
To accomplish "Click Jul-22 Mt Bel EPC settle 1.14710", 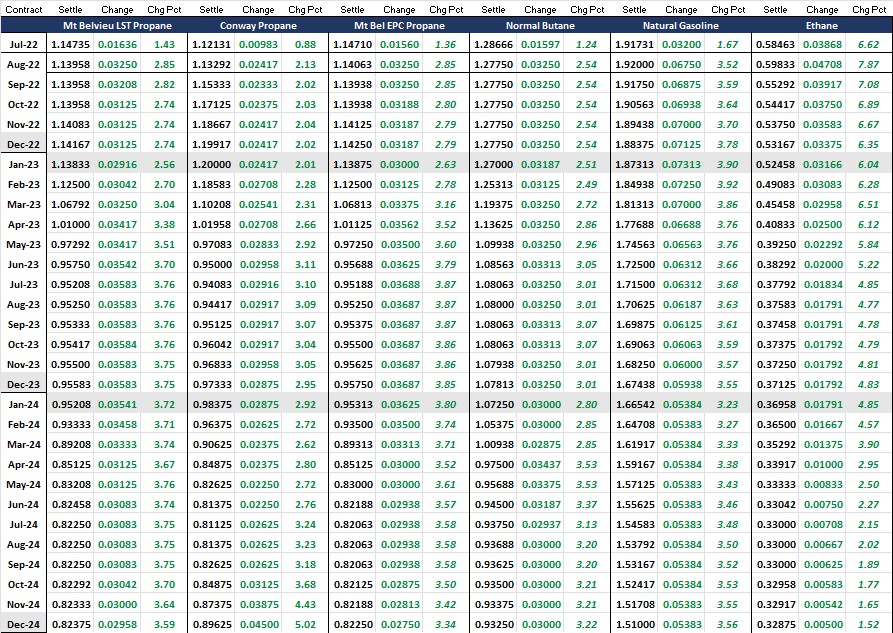I will 353,44.
